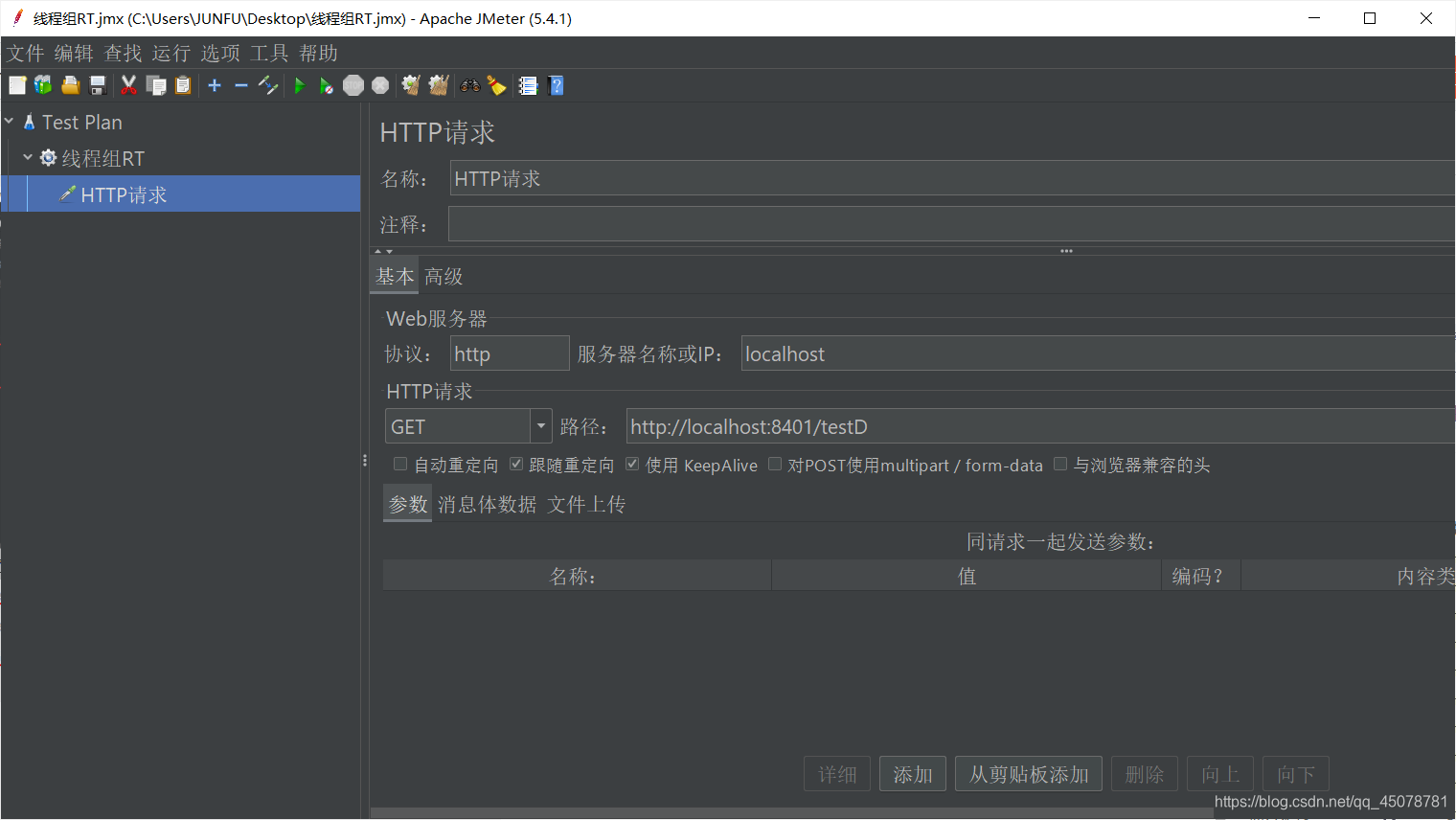Click the Toggle enable/disable icon
The image size is (1456, 820).
click(x=268, y=85)
